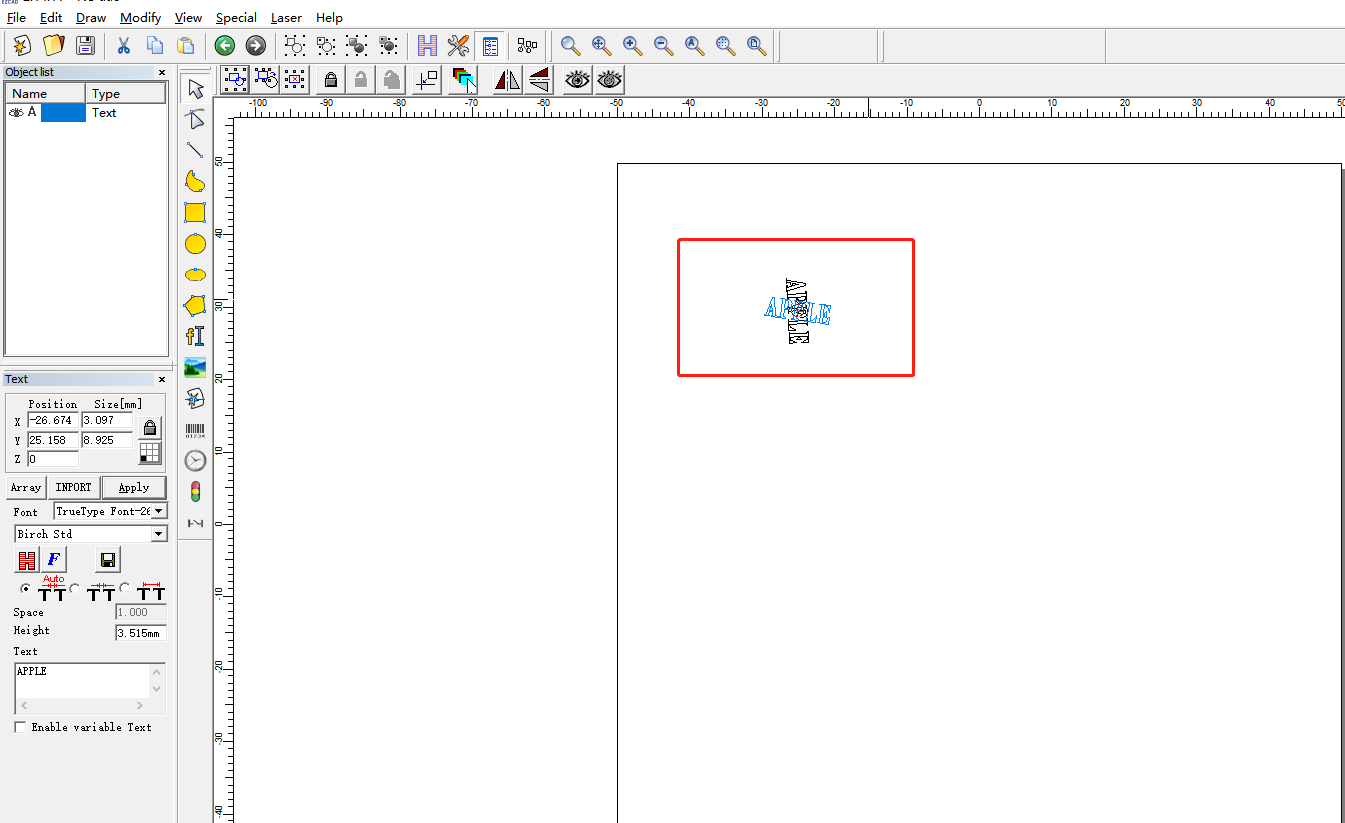Click the Height value field

(x=141, y=633)
